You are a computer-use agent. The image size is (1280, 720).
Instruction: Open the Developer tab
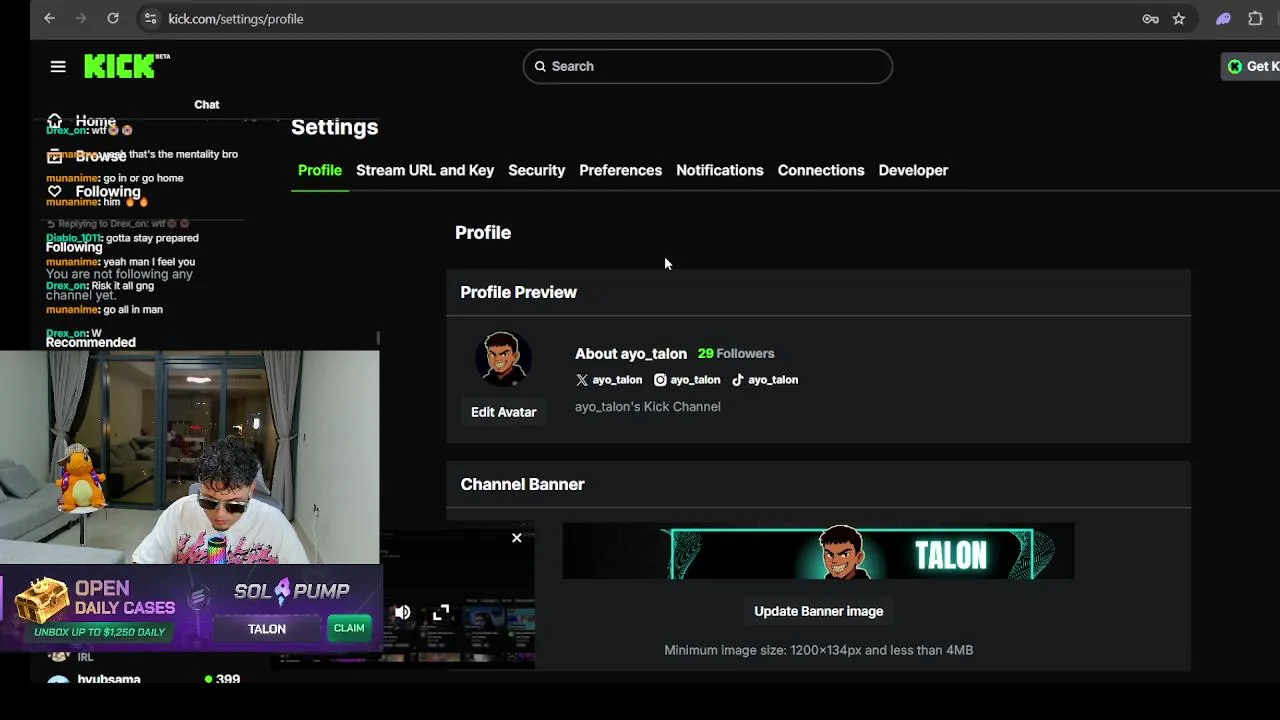coord(913,170)
